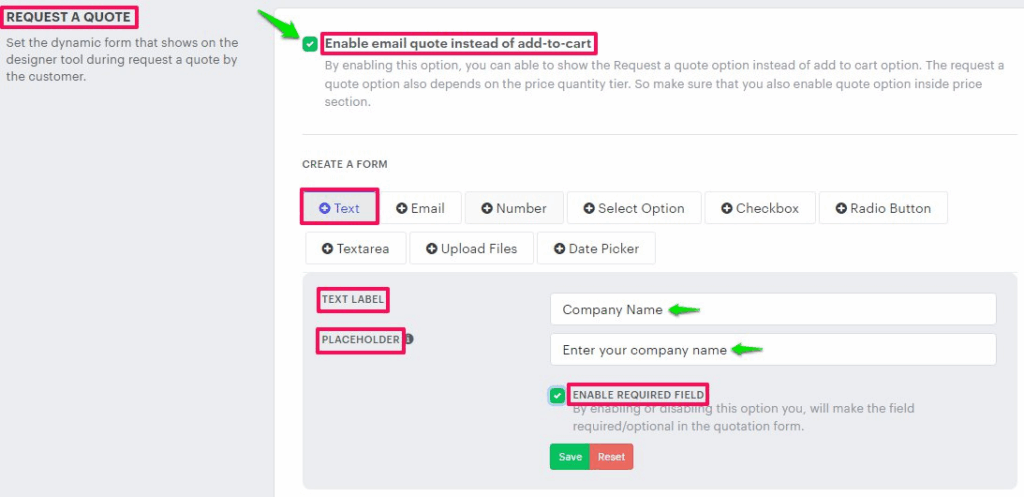Screen dimensions: 1024x497
Task: Click the plus icon beside Number
Action: 487,208
